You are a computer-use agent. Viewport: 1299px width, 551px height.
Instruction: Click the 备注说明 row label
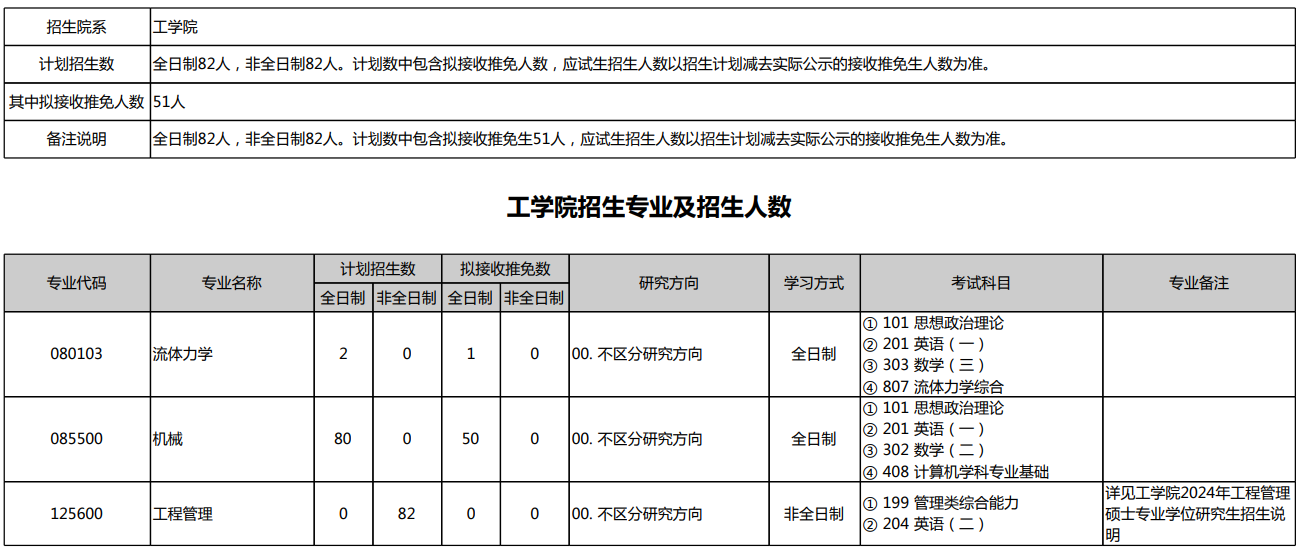(77, 139)
